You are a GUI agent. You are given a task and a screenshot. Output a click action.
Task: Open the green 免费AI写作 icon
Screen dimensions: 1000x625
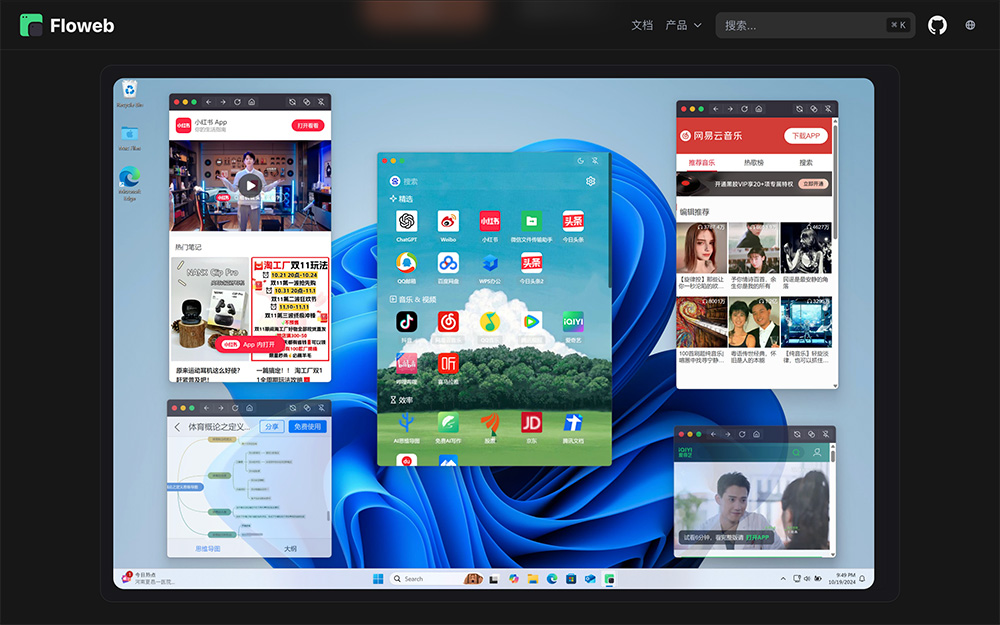(448, 422)
